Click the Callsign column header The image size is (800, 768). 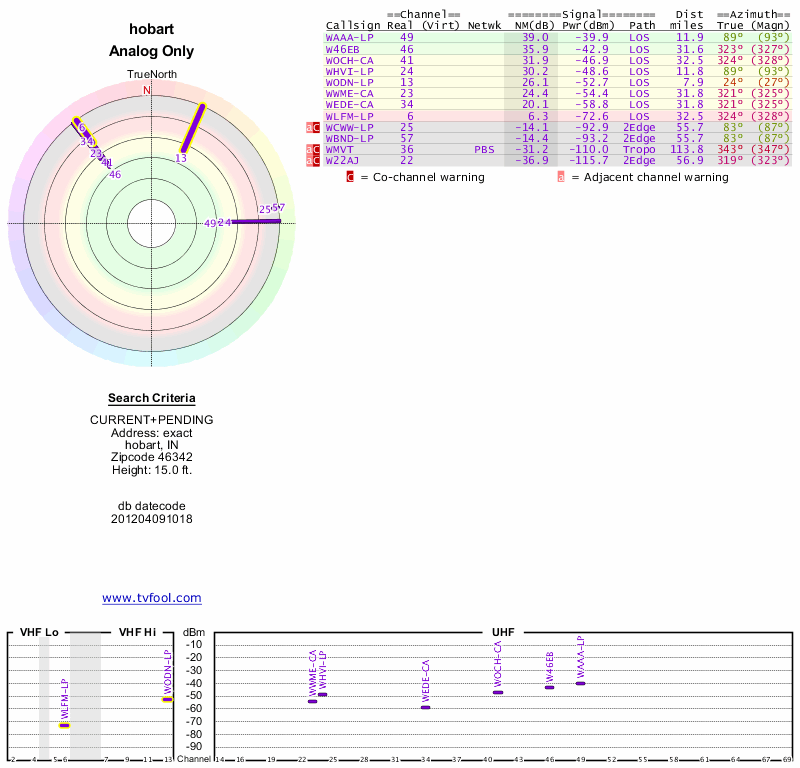point(353,26)
